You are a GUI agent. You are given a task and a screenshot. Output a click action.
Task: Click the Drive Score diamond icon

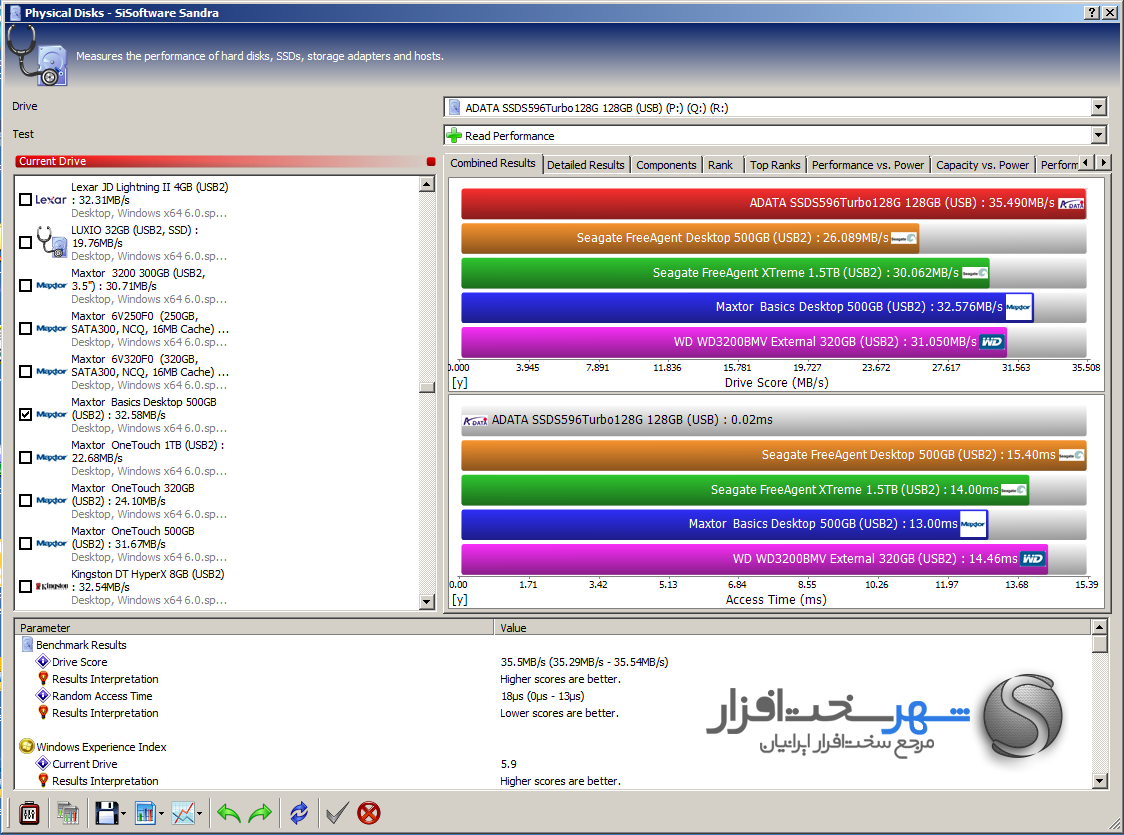43,661
